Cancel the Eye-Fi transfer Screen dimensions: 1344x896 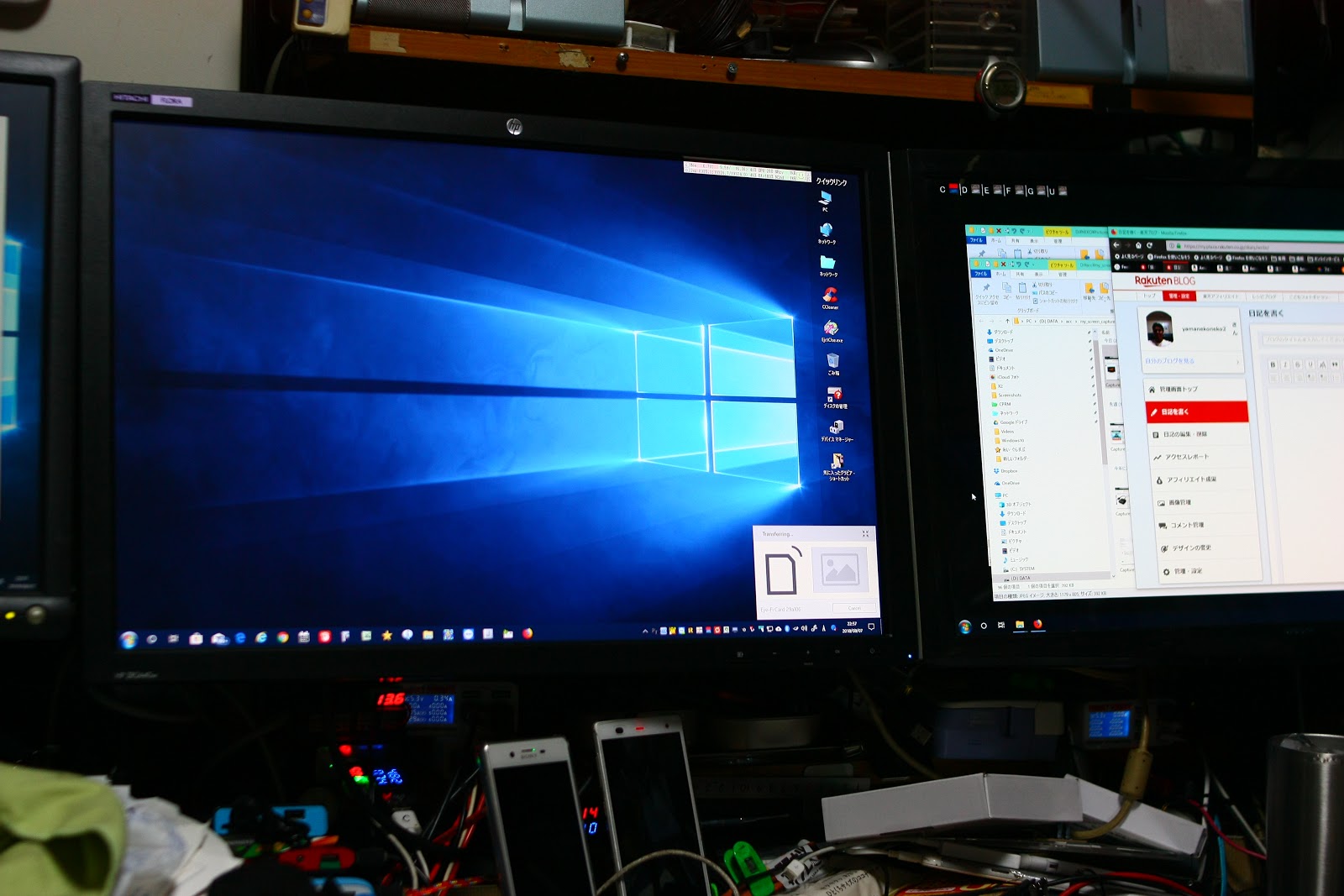pos(853,608)
